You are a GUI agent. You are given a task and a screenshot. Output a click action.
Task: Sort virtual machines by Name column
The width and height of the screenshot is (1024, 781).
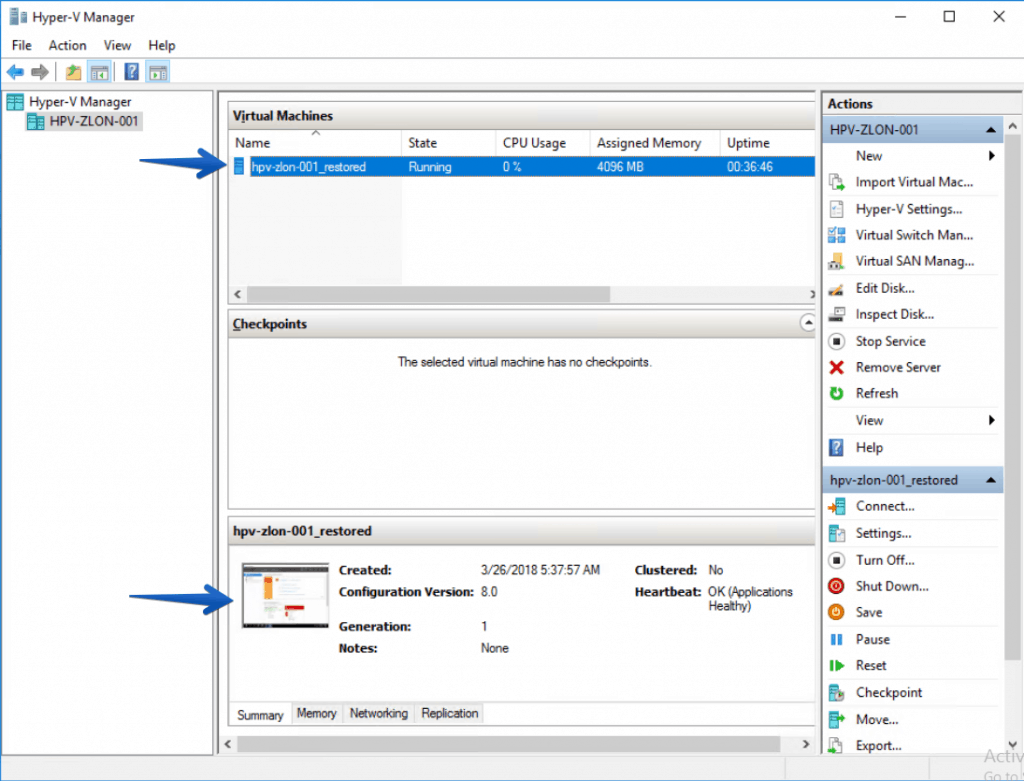pyautogui.click(x=315, y=143)
